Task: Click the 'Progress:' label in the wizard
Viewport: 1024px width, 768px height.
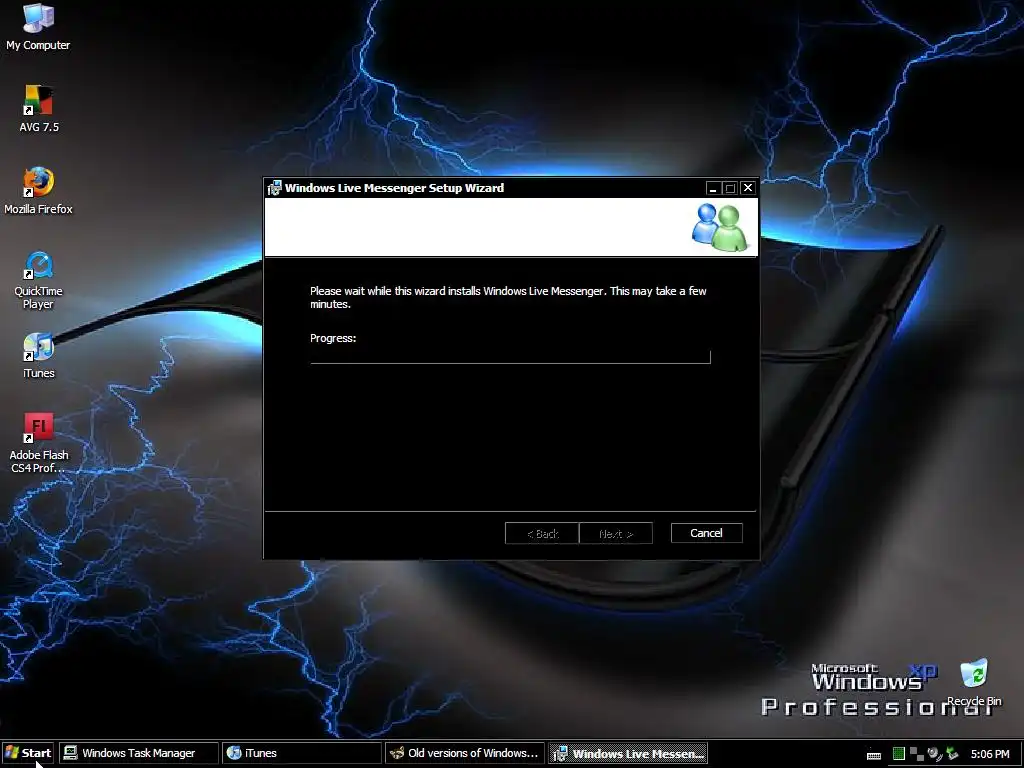Action: click(333, 338)
